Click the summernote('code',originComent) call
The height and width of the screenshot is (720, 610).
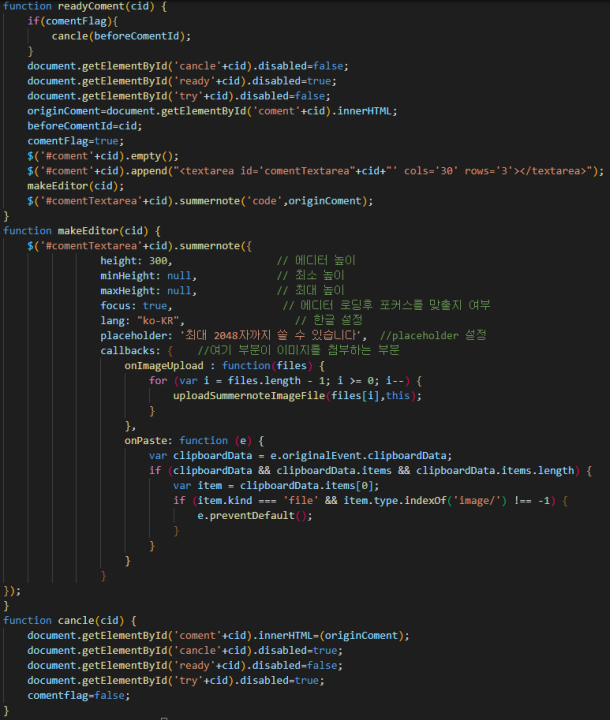[x=276, y=201]
